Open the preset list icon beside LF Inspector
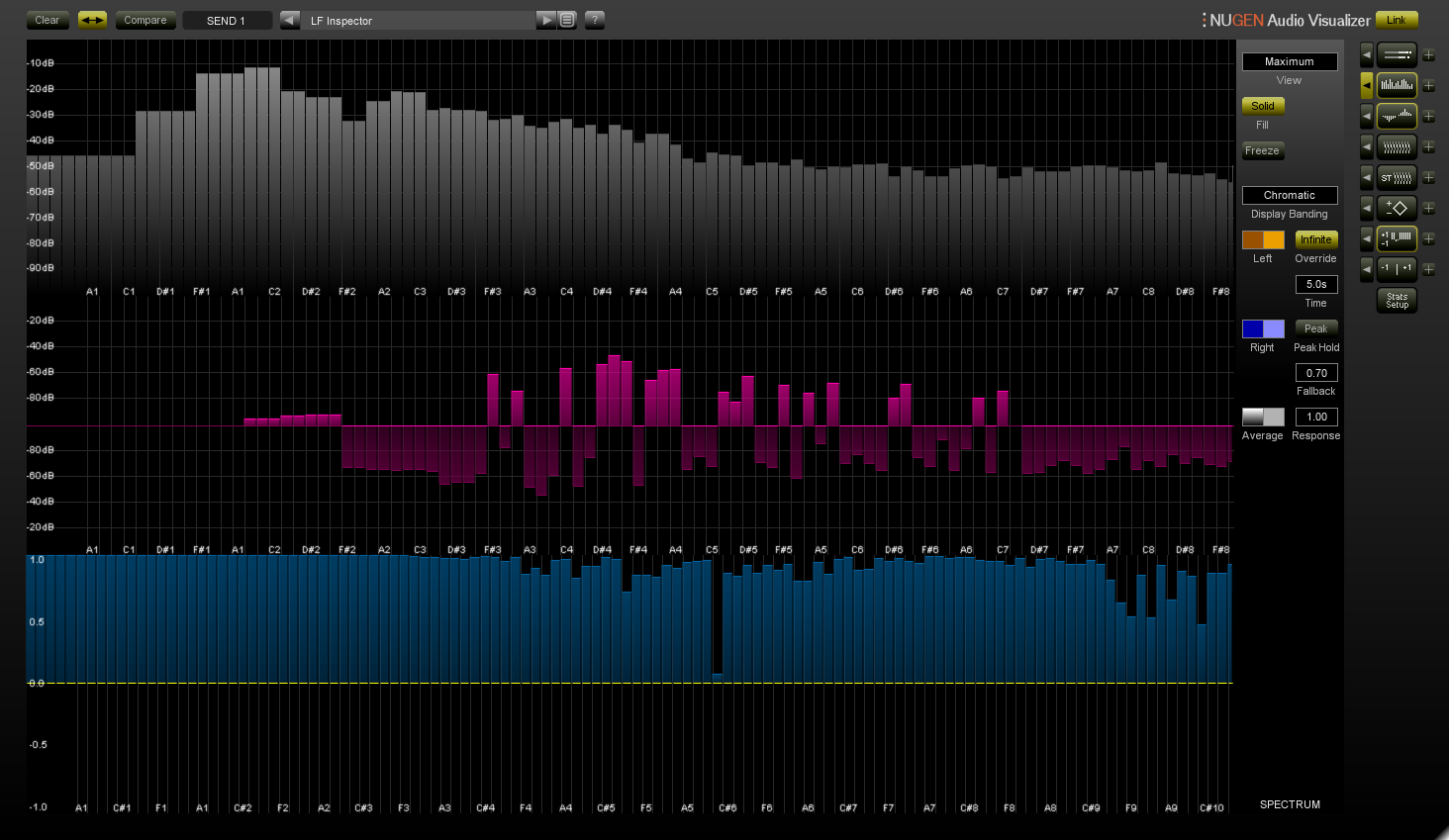1449x840 pixels. tap(567, 20)
